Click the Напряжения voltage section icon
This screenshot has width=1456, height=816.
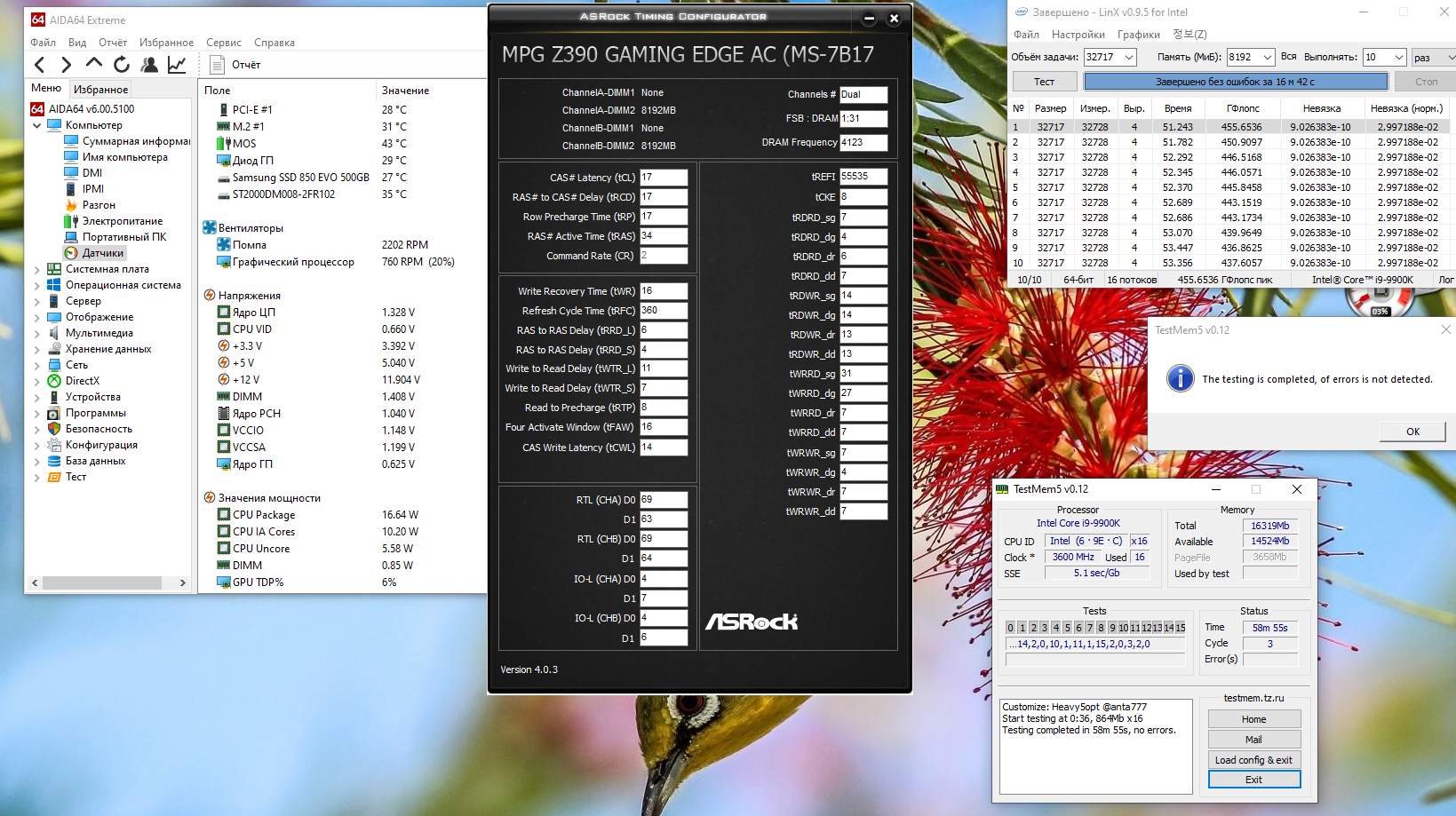(x=210, y=296)
